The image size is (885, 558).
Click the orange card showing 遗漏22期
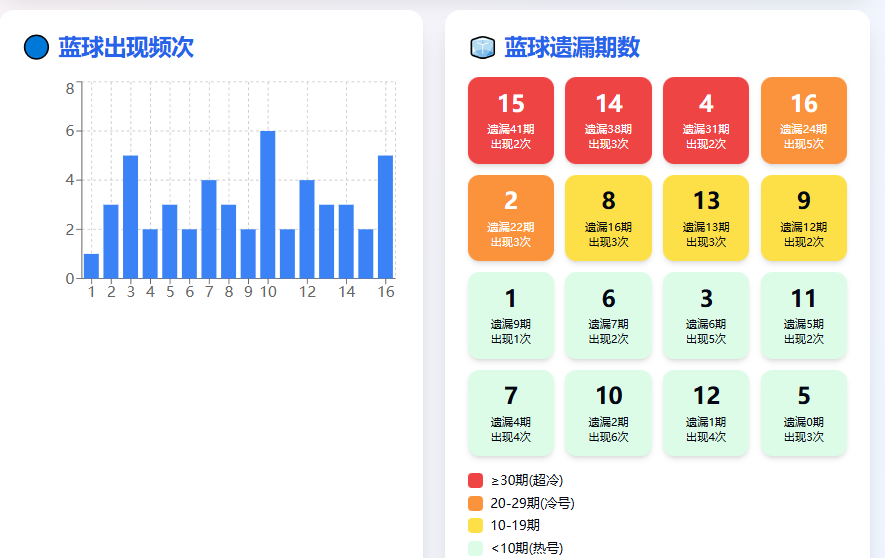click(510, 218)
